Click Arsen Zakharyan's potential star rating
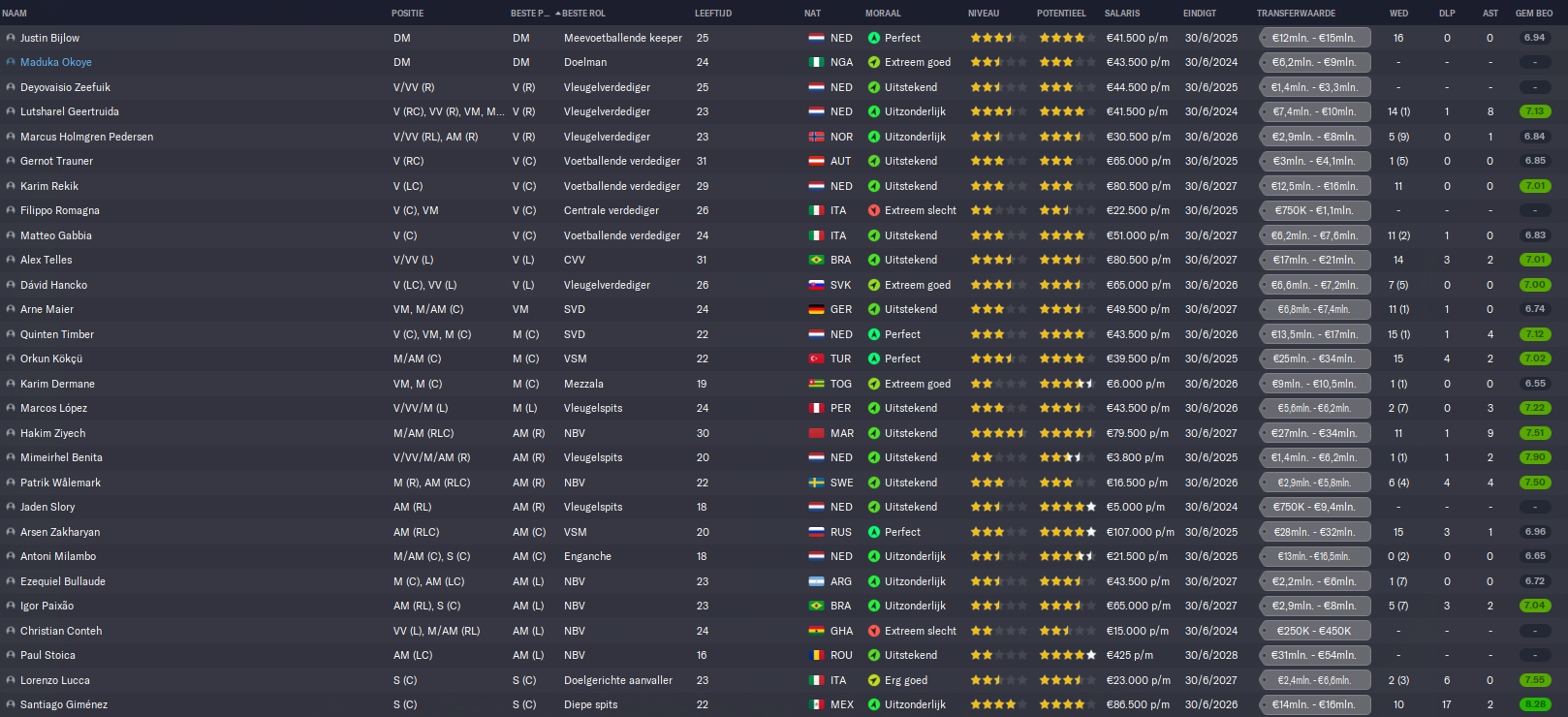1568x717 pixels. (x=1068, y=532)
